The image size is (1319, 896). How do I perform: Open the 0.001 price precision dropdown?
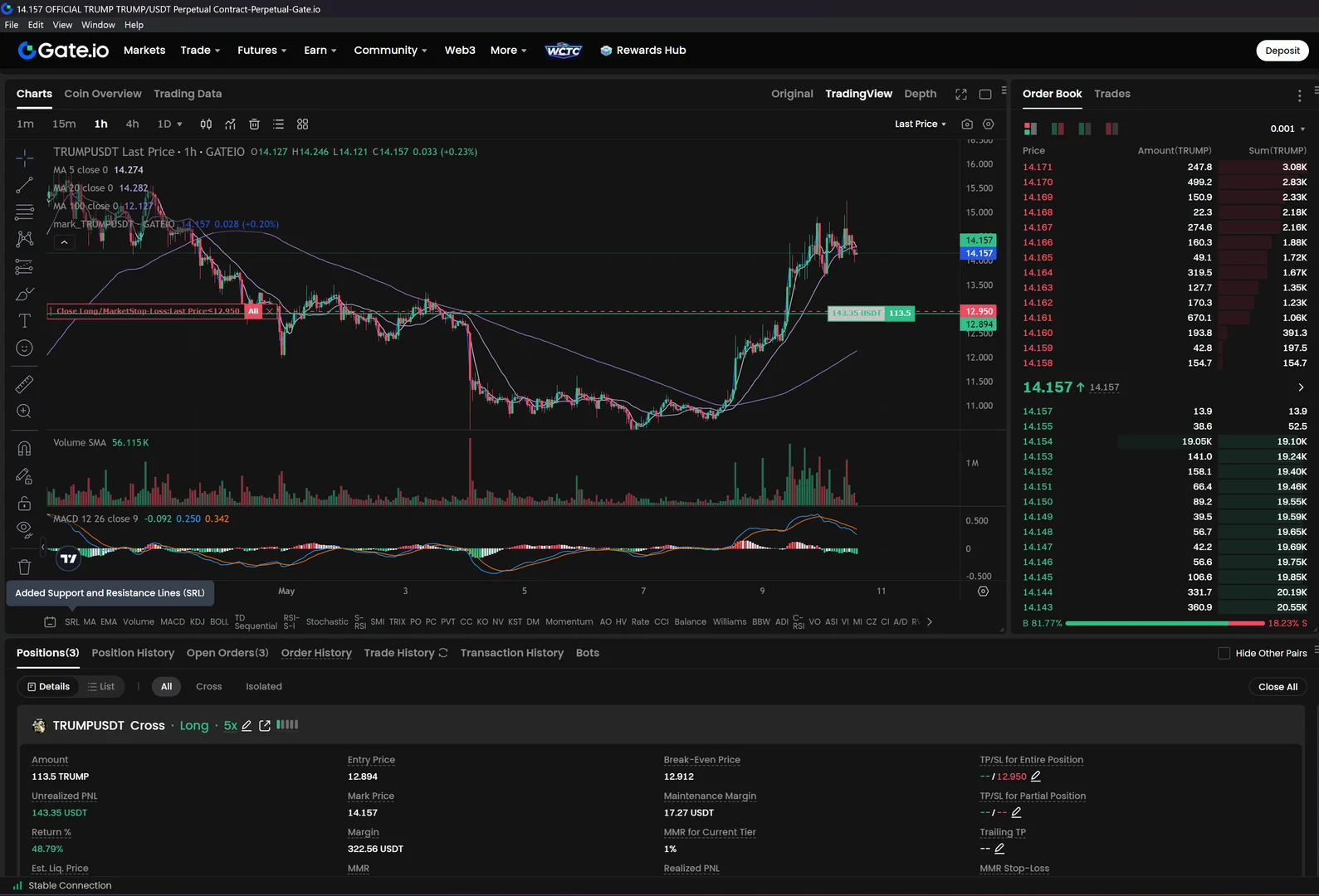pos(1287,129)
